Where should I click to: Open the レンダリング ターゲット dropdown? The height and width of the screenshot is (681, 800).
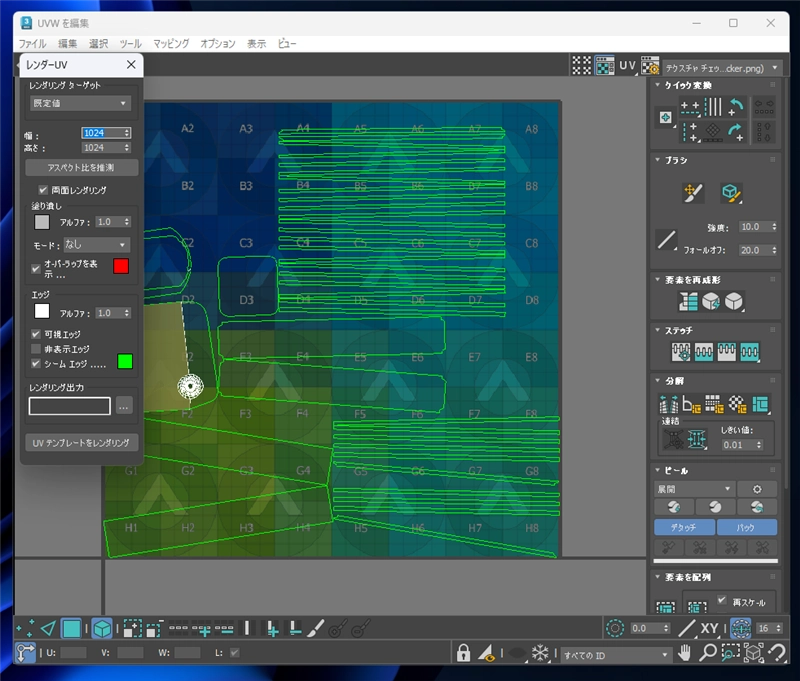point(80,103)
